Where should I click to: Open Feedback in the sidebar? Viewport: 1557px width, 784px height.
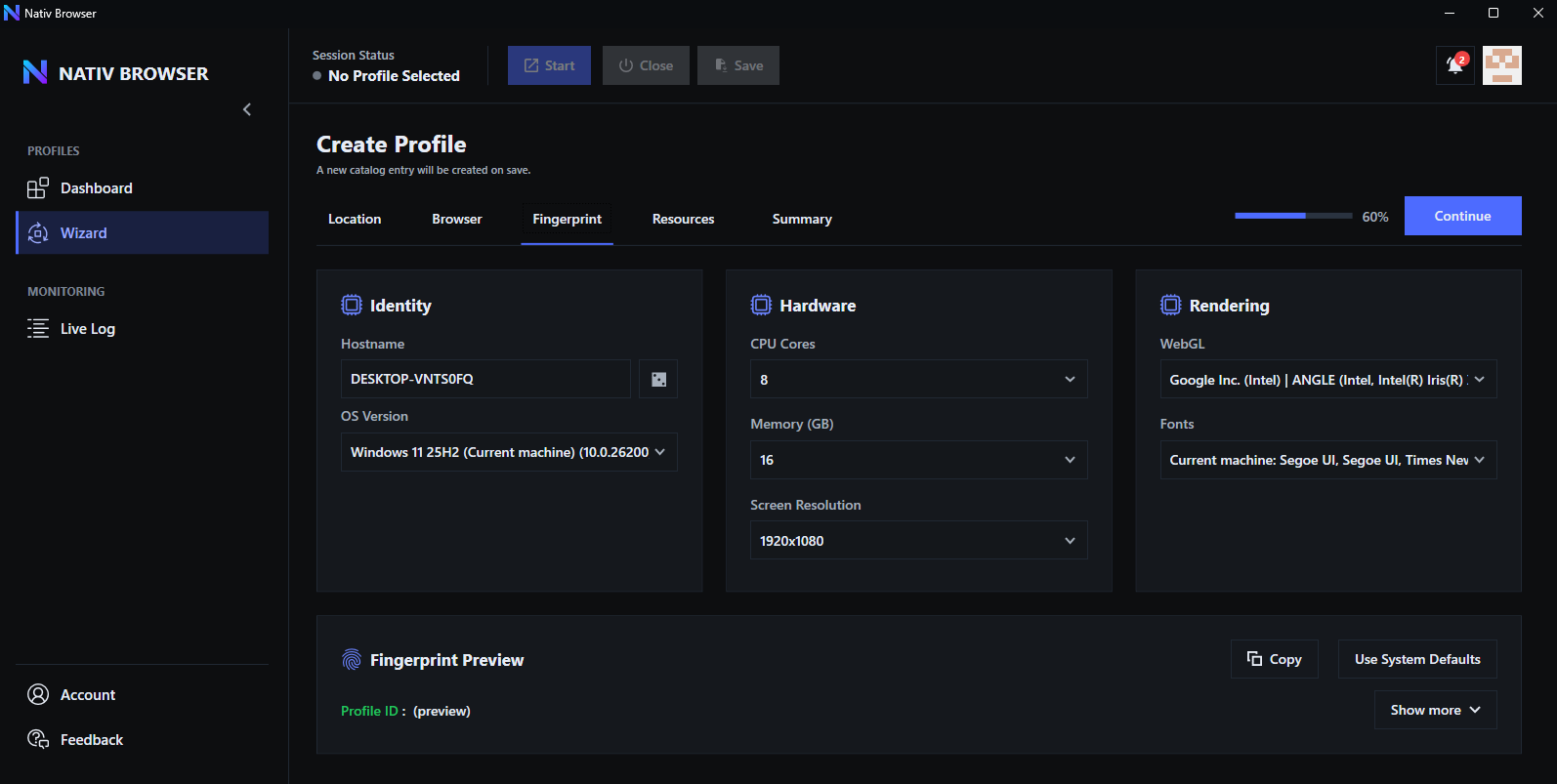(143, 740)
